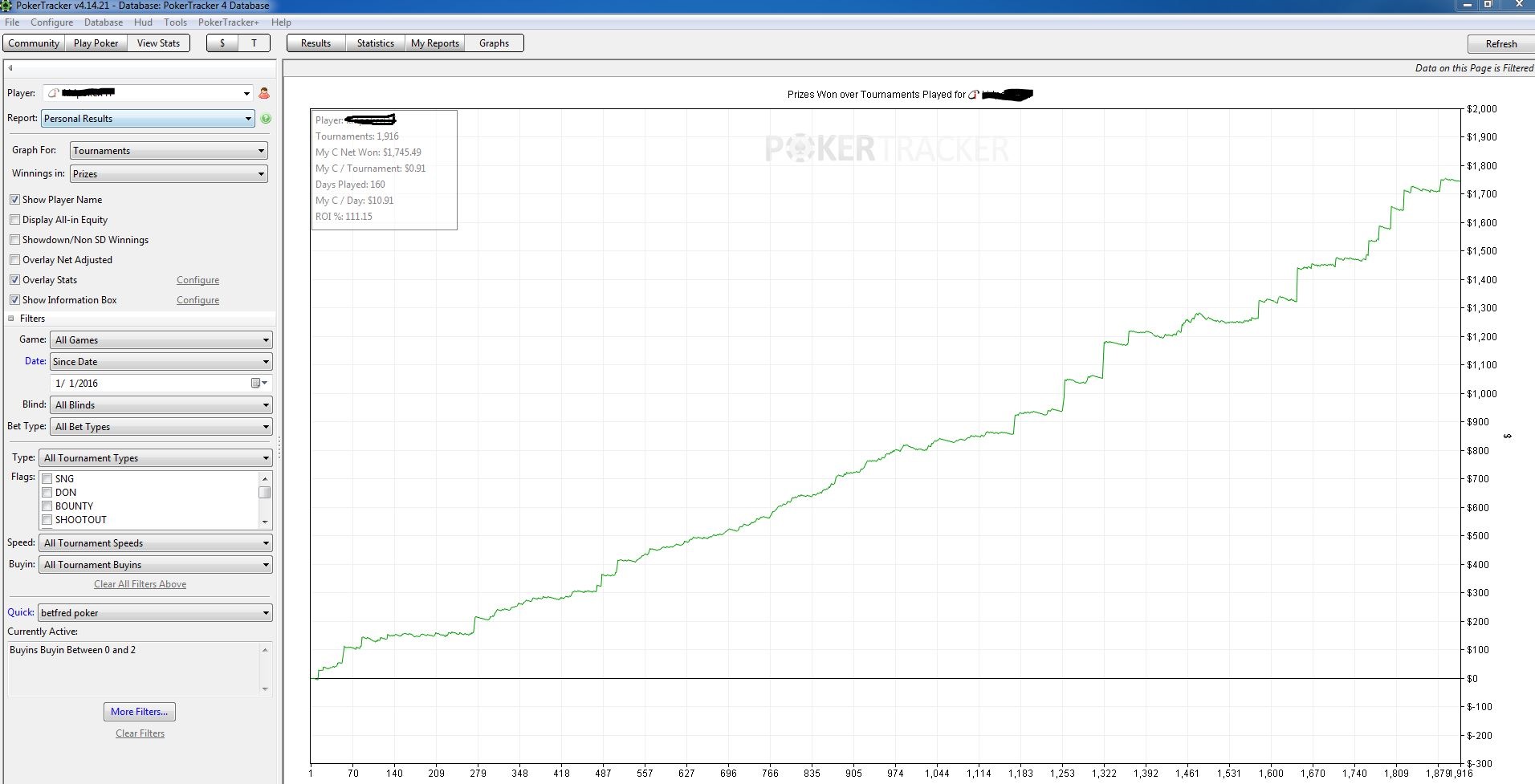
Task: Uncheck Show Information Box
Action: [x=14, y=300]
